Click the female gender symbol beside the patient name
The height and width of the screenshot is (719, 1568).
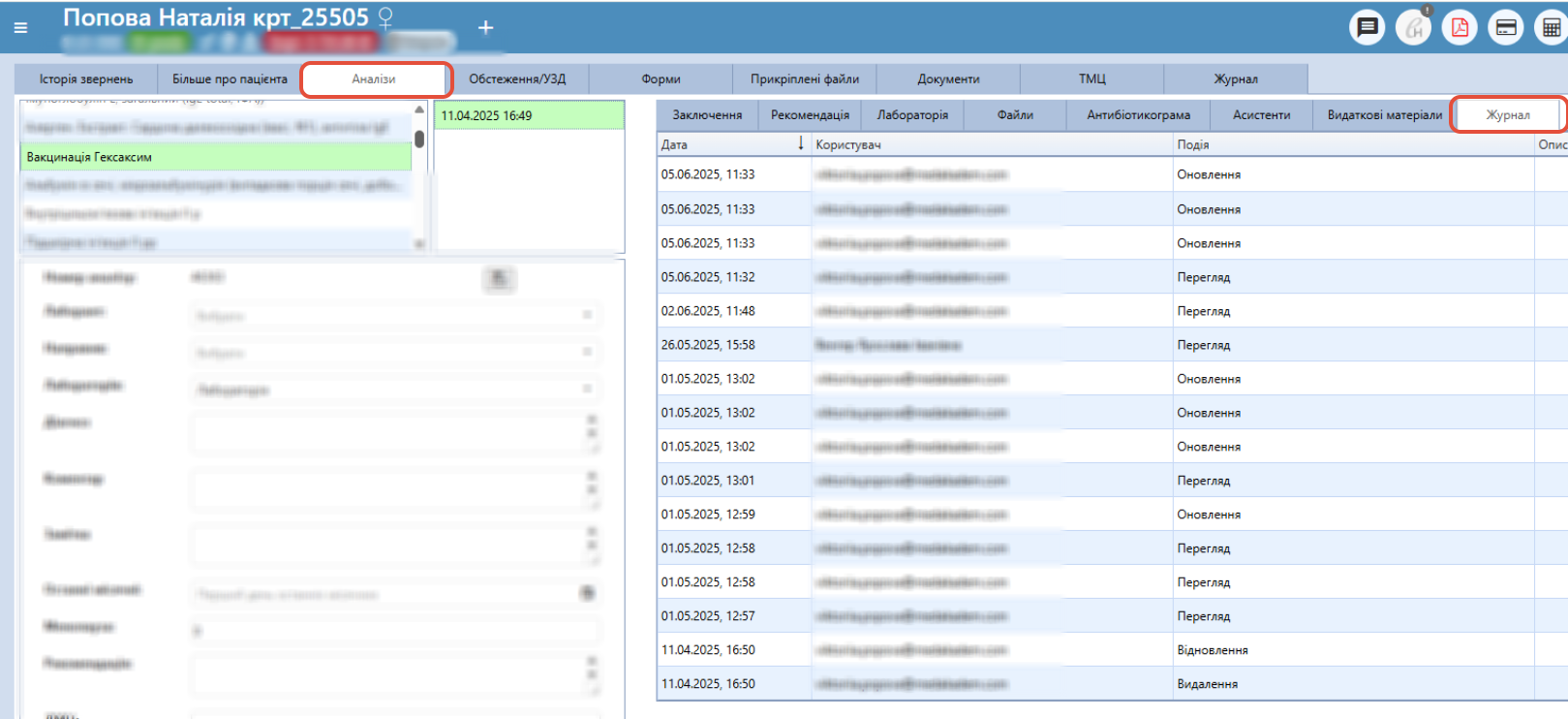click(385, 18)
